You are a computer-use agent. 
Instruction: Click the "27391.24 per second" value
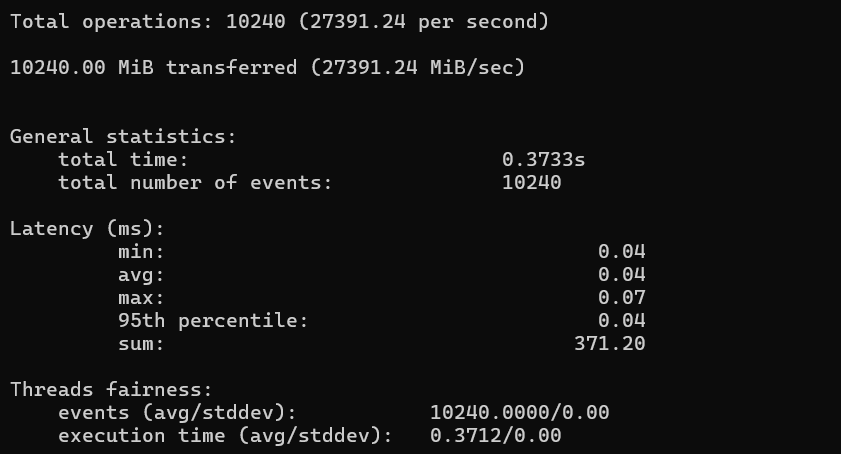(x=415, y=21)
